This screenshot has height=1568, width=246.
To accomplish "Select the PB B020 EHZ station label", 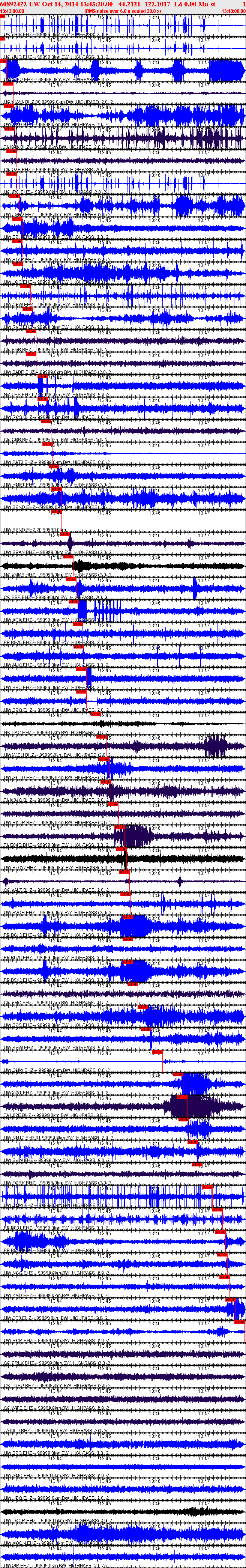I will pyautogui.click(x=57, y=958).
